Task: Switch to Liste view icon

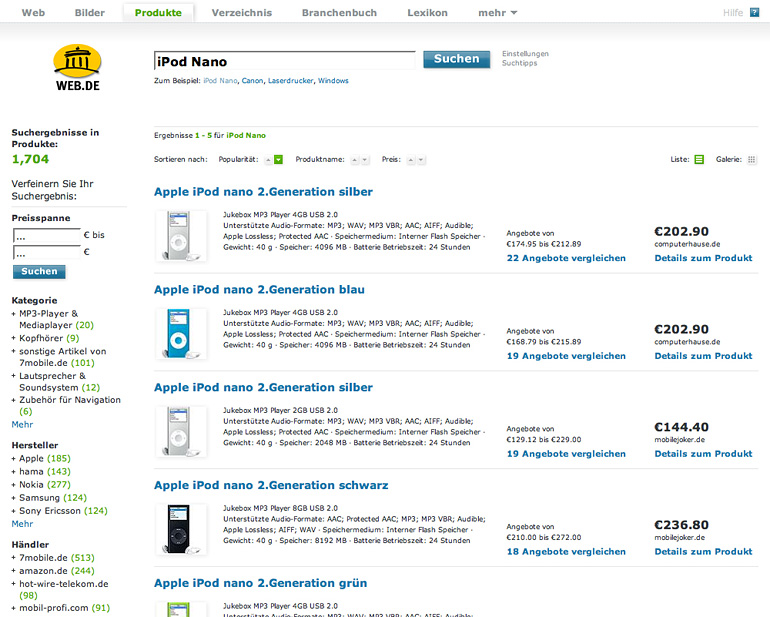Action: pyautogui.click(x=699, y=160)
